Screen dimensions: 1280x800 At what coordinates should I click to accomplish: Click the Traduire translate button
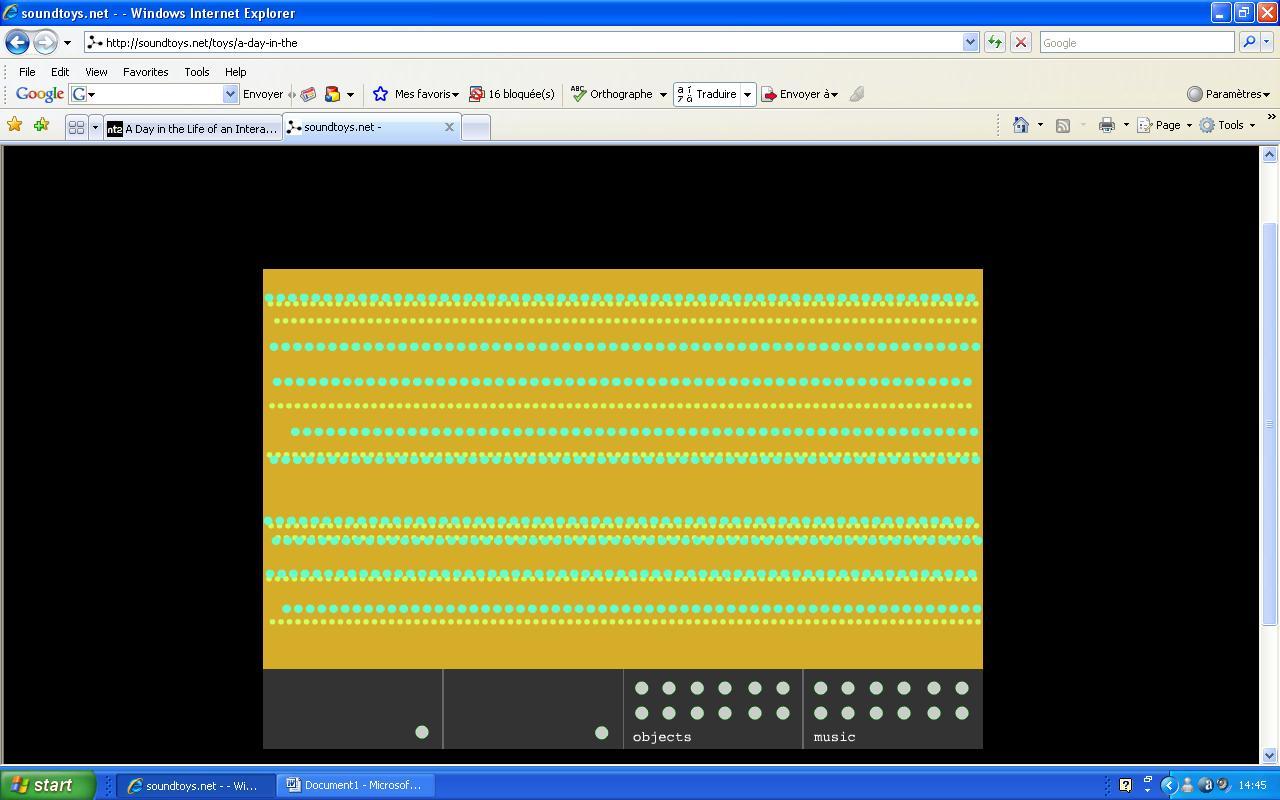pyautogui.click(x=707, y=94)
